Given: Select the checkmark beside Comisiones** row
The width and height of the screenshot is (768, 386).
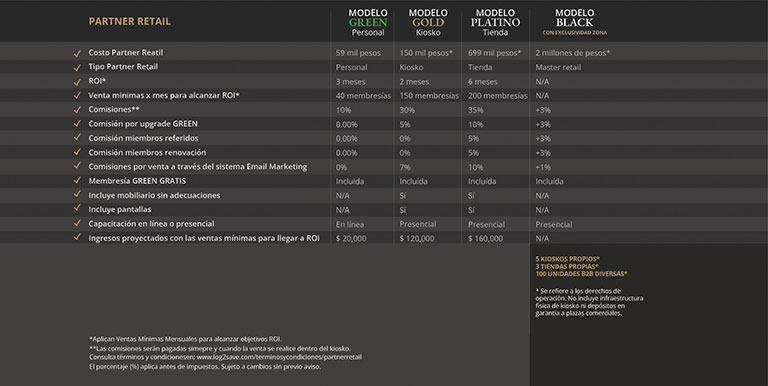Looking at the screenshot, I should 77,110.
